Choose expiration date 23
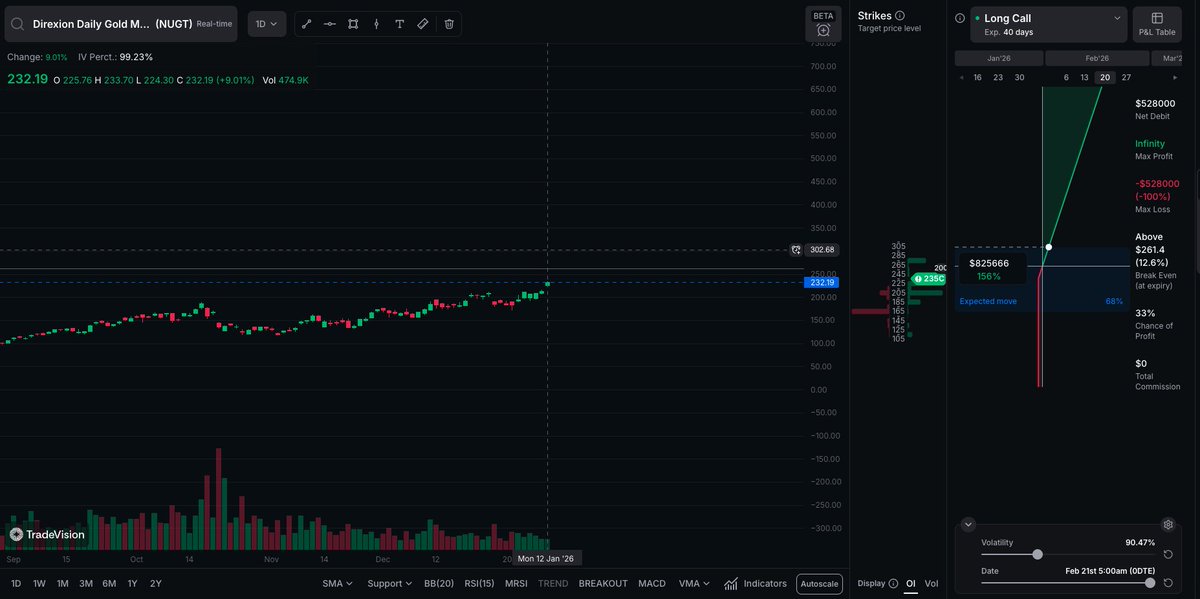The image size is (1200, 599). (x=998, y=77)
